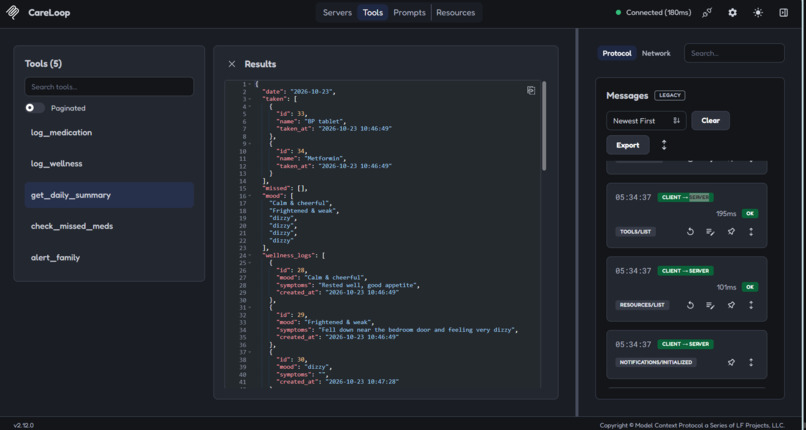Toggle the Paginated switch

click(x=35, y=108)
